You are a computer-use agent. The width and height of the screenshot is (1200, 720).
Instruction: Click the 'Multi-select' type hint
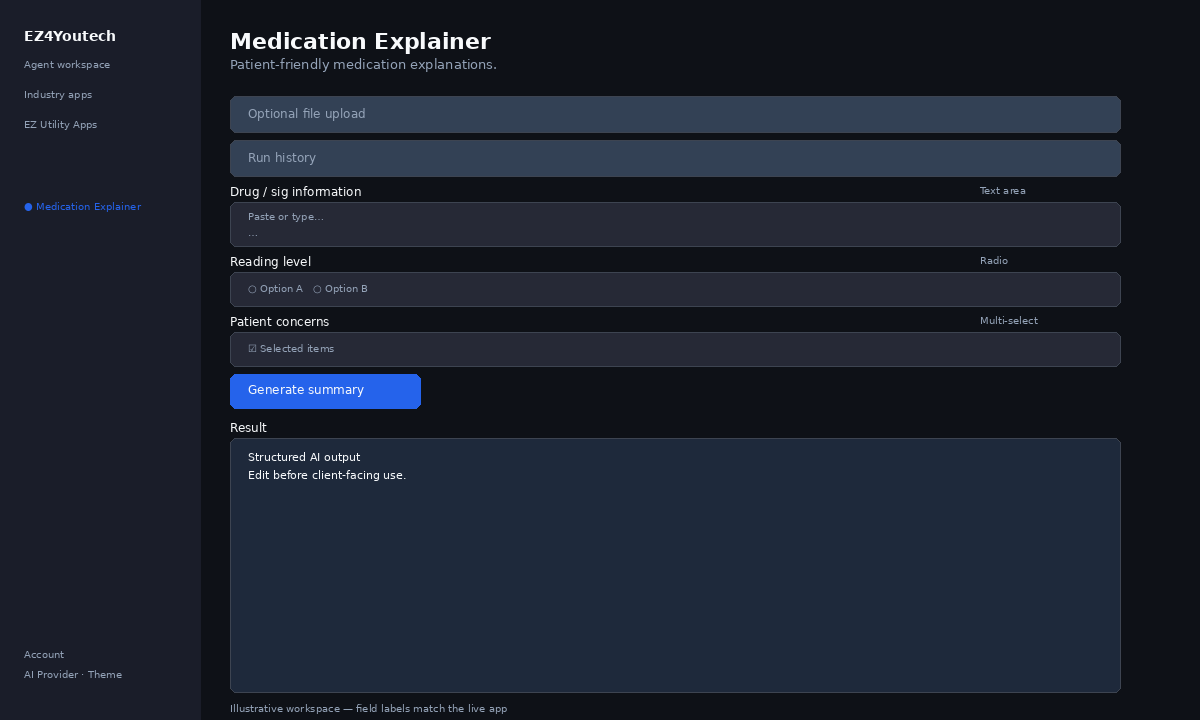[1008, 321]
